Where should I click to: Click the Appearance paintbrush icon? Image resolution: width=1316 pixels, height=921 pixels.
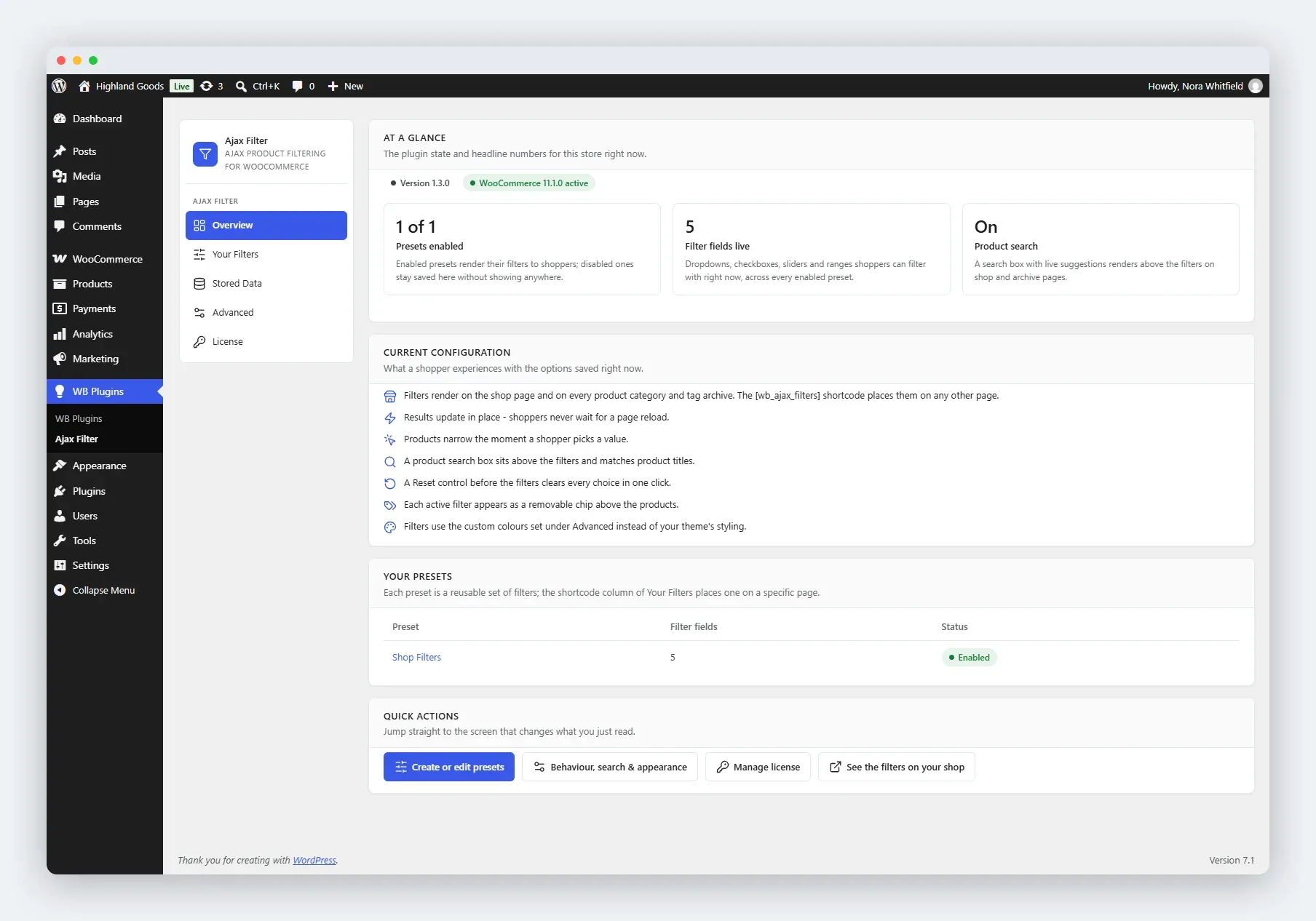click(x=60, y=466)
